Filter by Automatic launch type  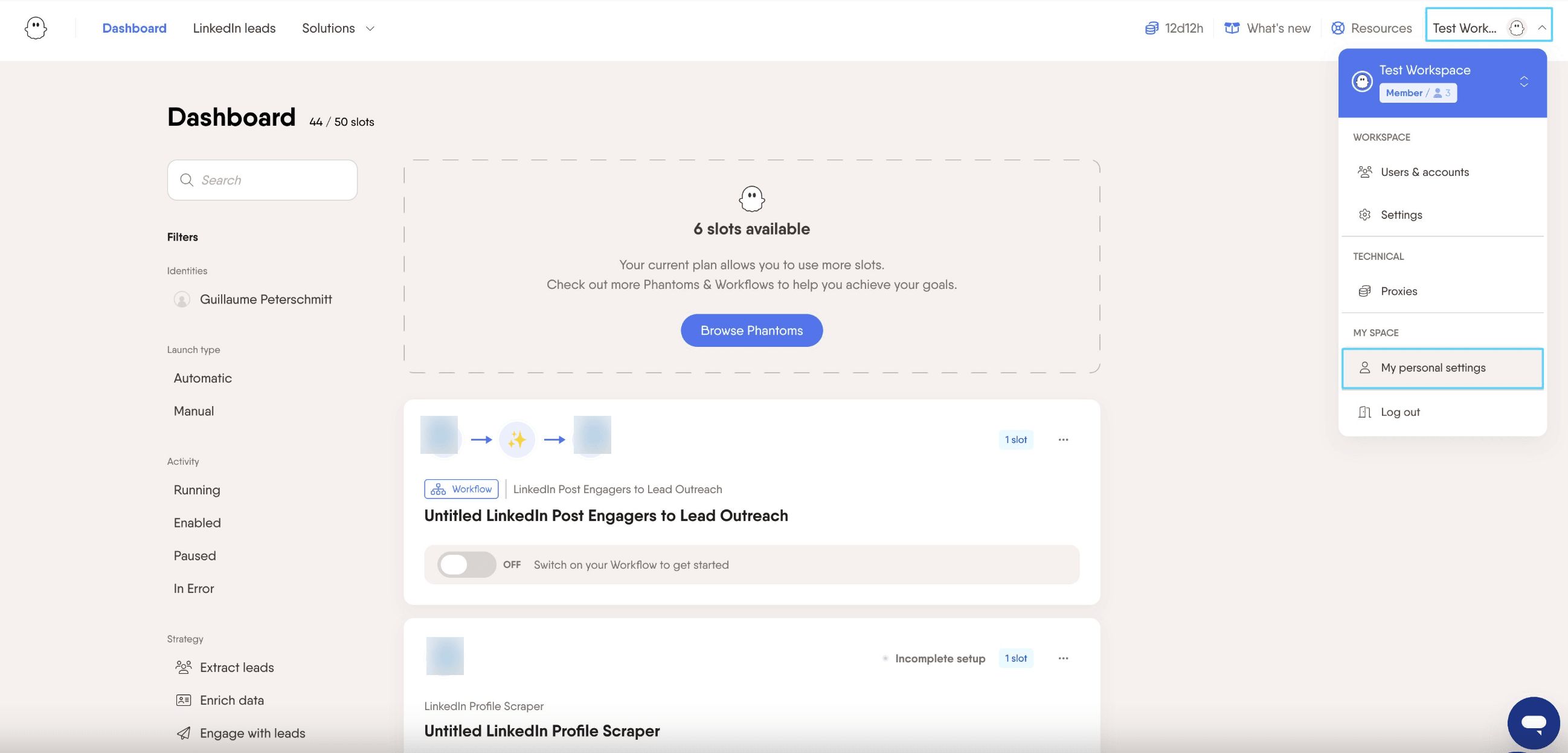point(203,378)
